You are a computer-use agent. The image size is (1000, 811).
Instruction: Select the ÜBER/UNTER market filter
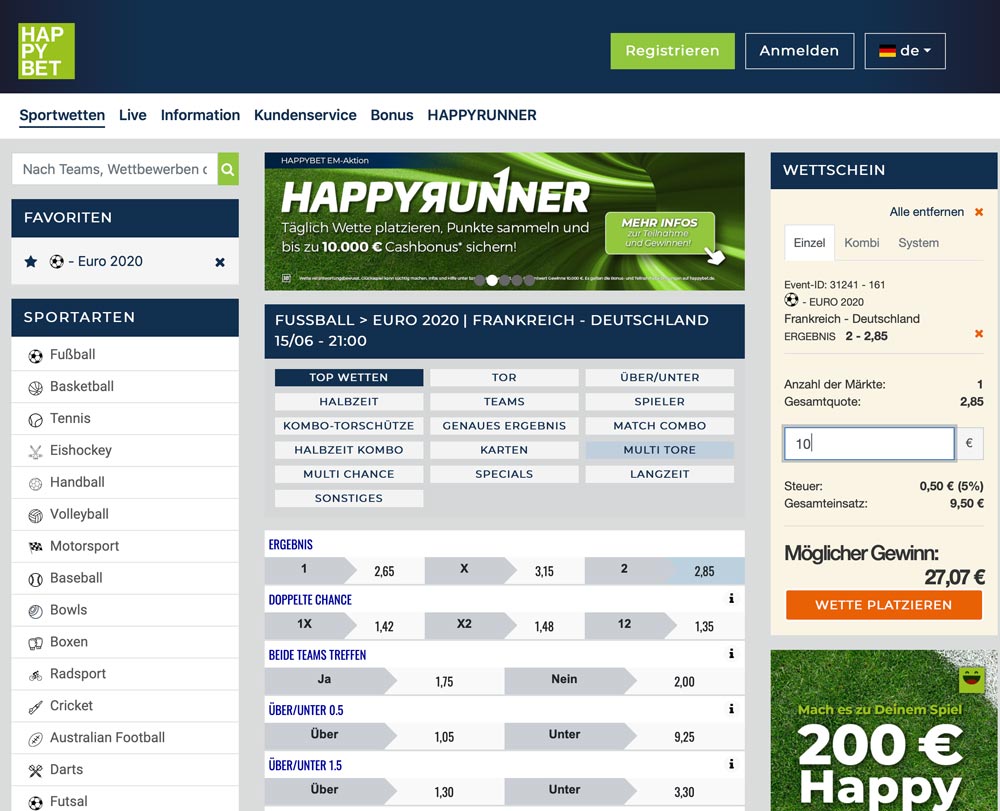[659, 377]
